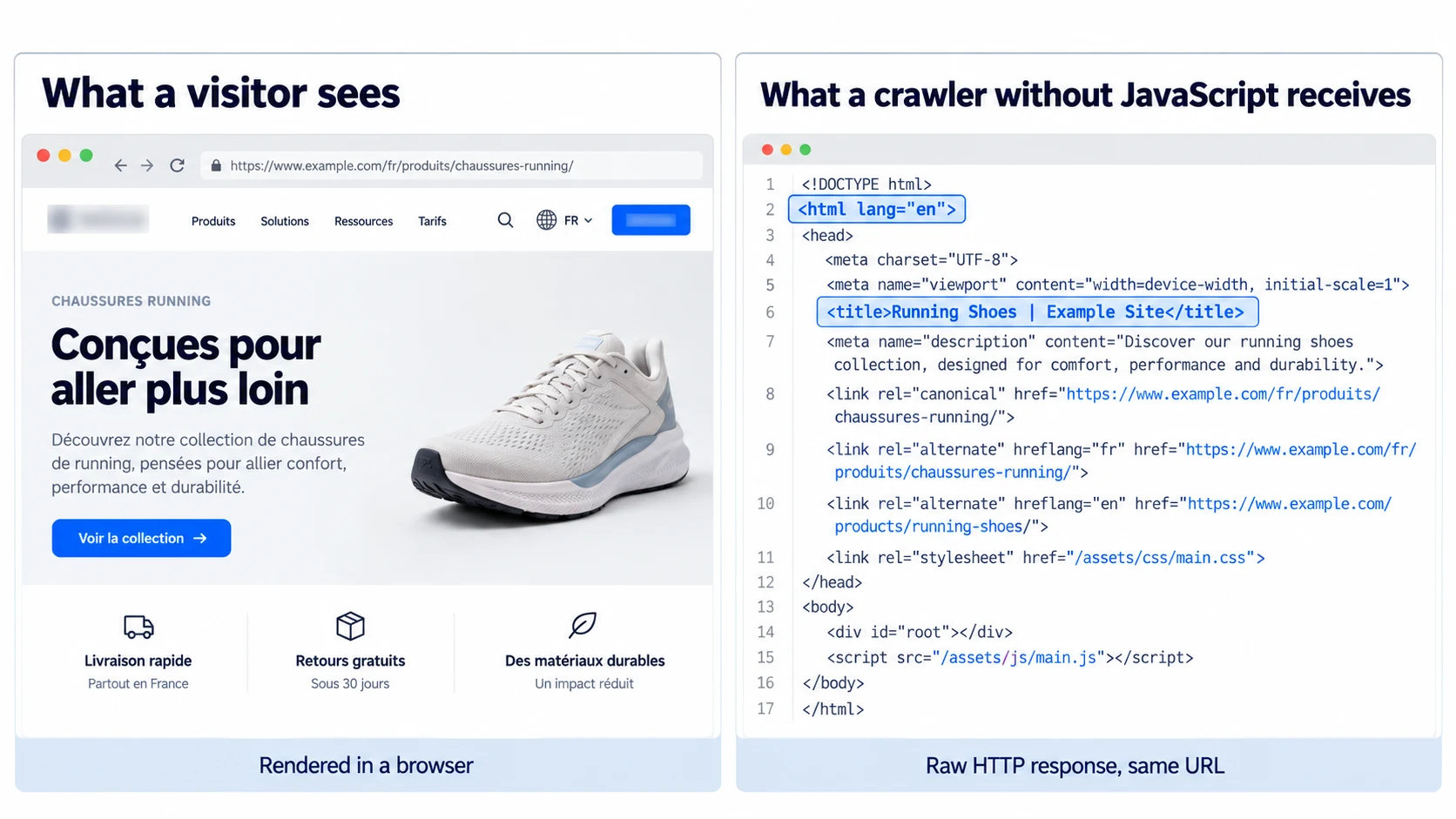
Task: Click the globe language icon
Action: pyautogui.click(x=546, y=220)
